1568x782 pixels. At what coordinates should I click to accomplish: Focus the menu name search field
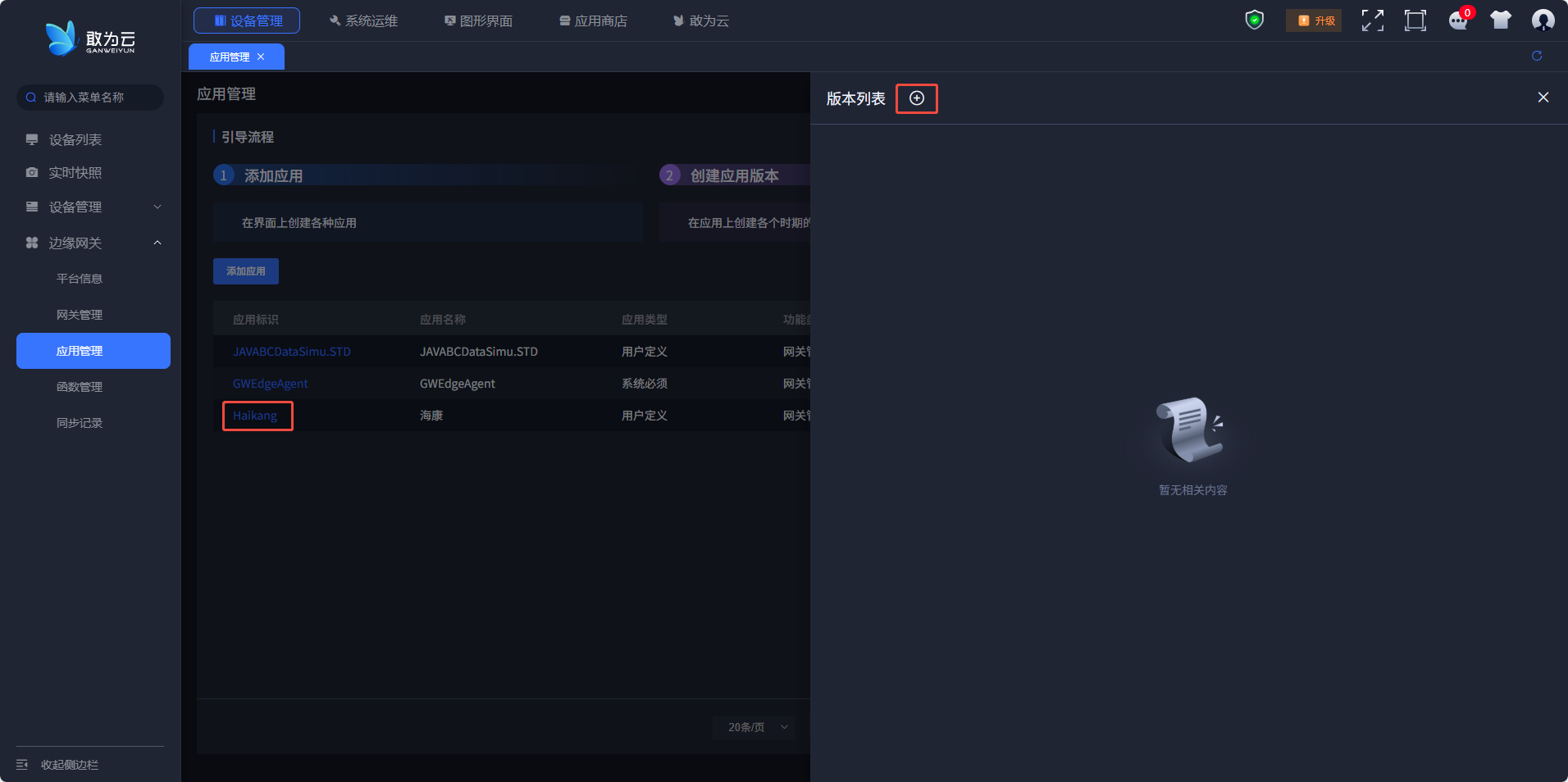[x=90, y=98]
